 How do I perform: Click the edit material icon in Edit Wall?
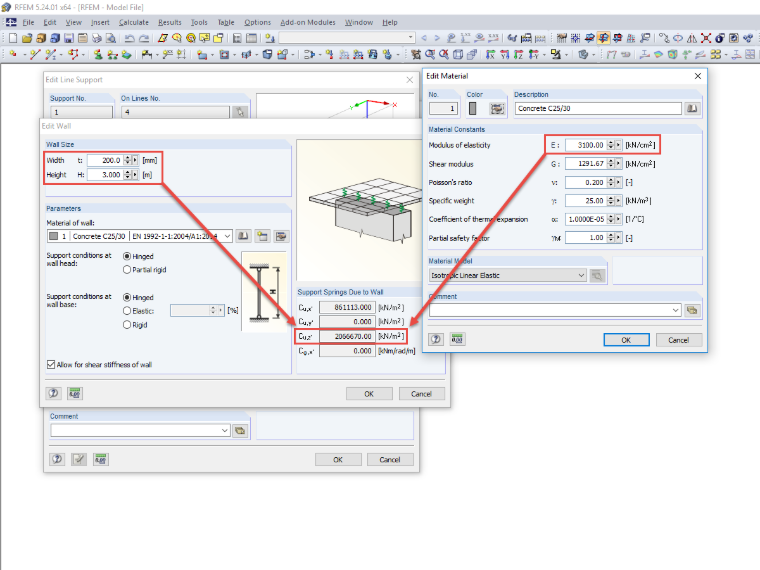pos(281,236)
